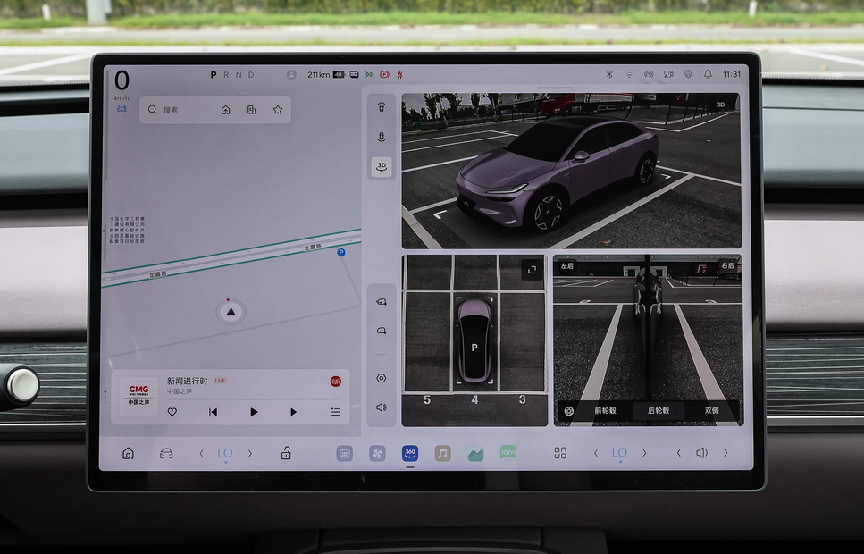864x554 pixels.
Task: Tap the red P parking indicator in status bar
Action: (x=385, y=74)
